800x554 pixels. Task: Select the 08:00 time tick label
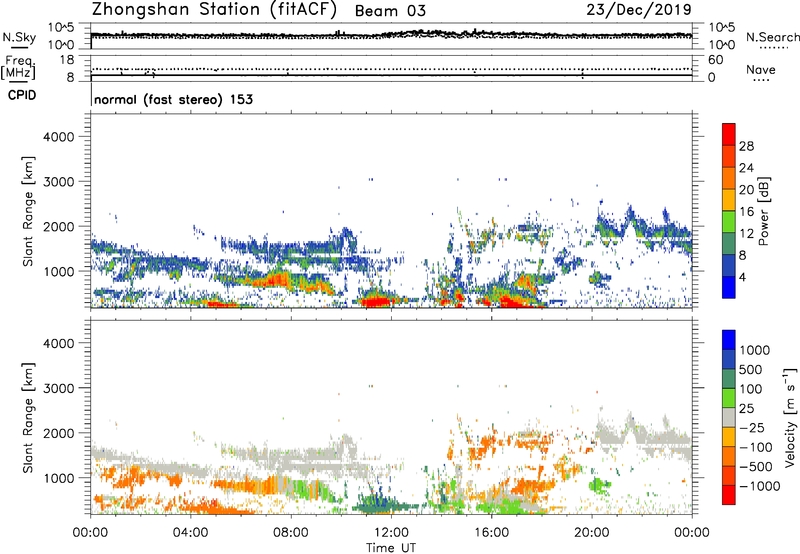pos(291,533)
